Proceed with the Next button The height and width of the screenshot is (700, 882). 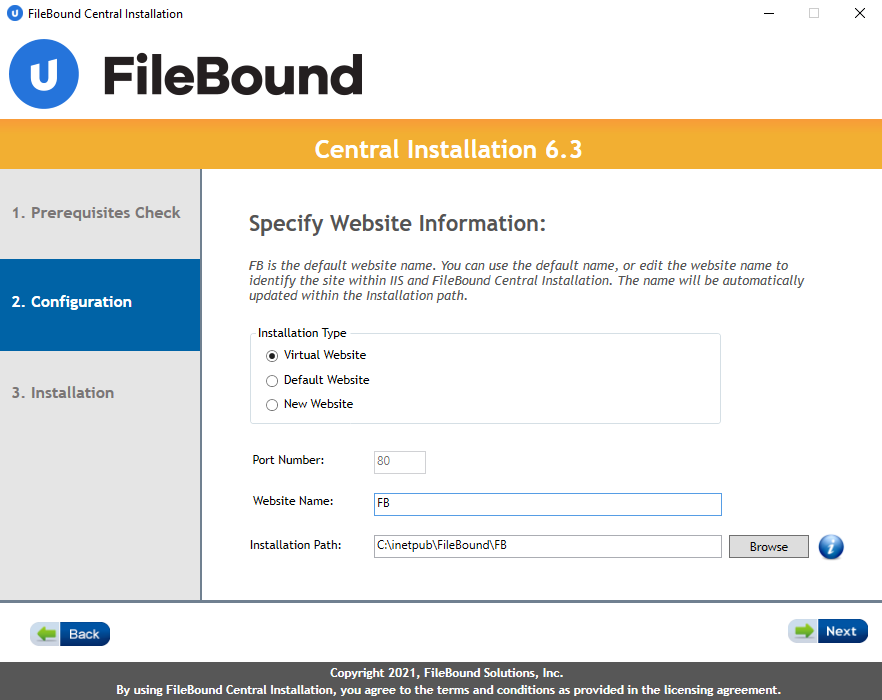tap(840, 631)
